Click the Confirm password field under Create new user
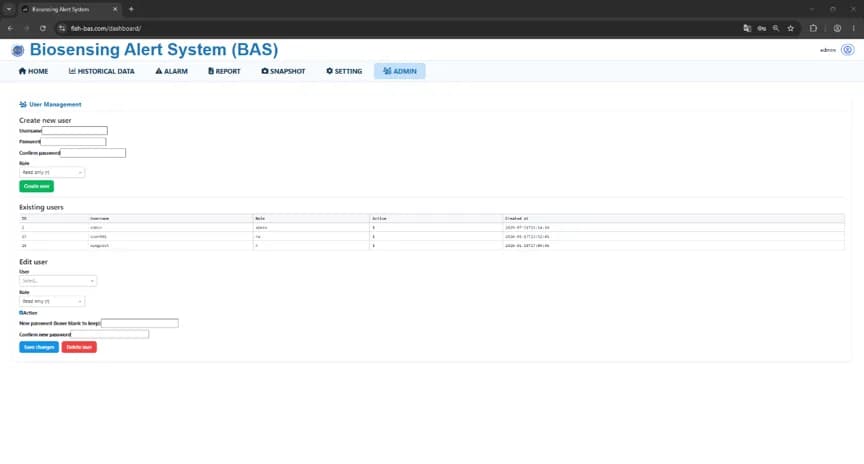Image resolution: width=864 pixels, height=464 pixels. click(93, 153)
